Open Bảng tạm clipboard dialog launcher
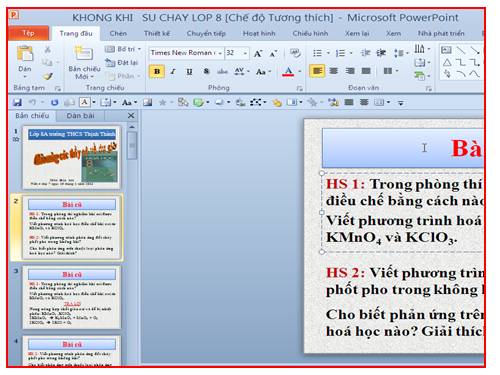 point(58,88)
